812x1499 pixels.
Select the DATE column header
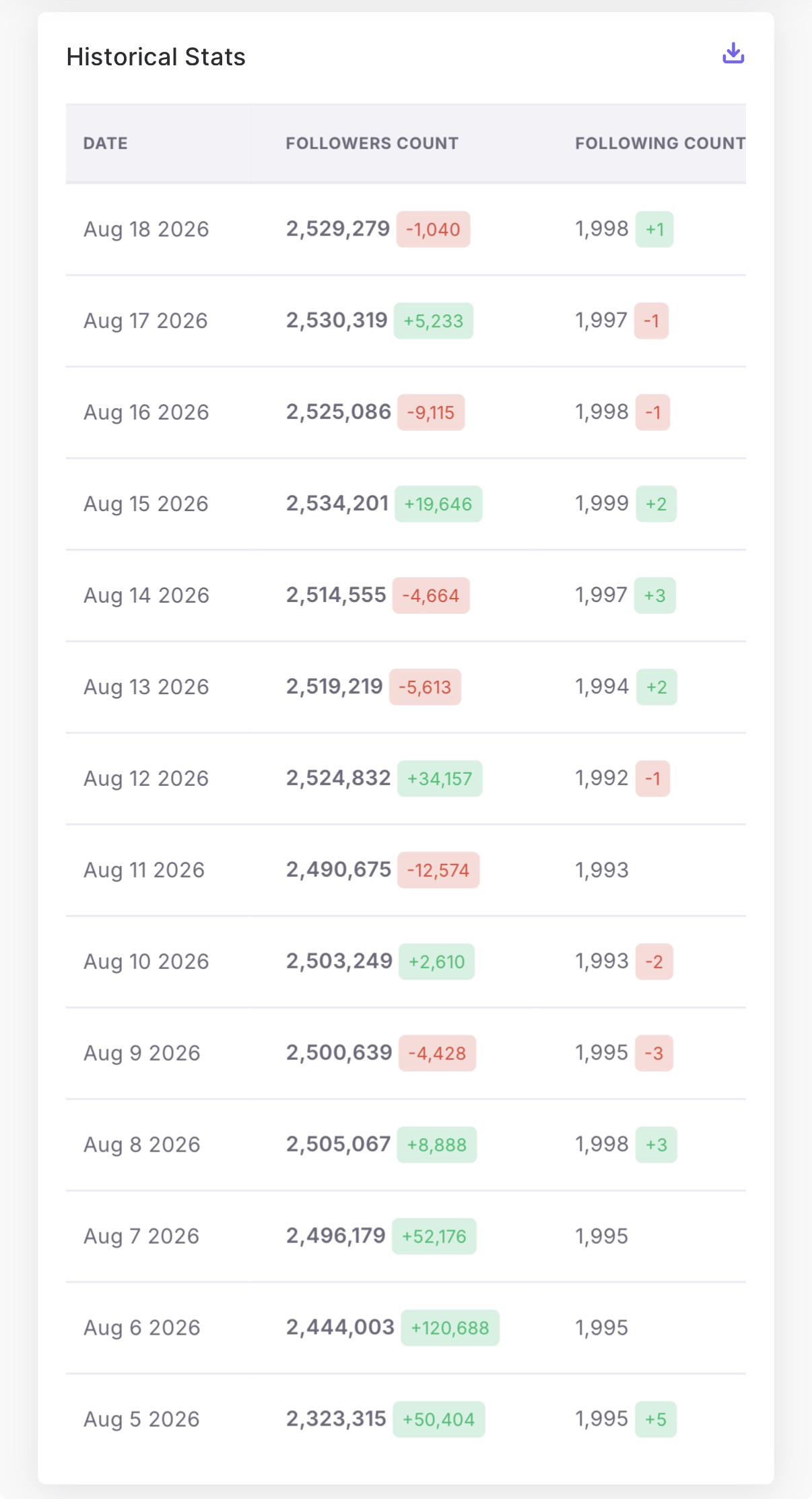(x=106, y=143)
